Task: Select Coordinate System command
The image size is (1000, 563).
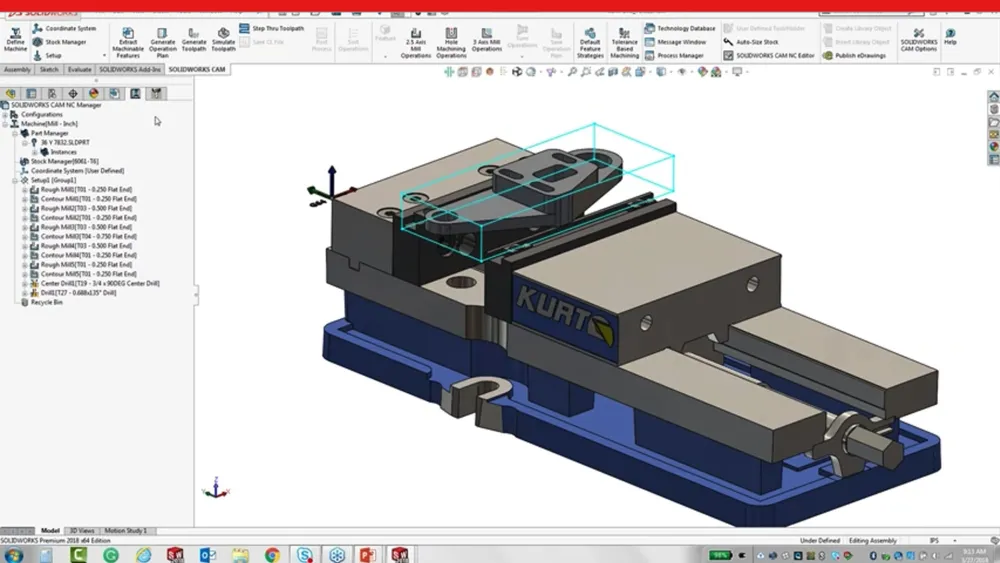Action: (64, 28)
